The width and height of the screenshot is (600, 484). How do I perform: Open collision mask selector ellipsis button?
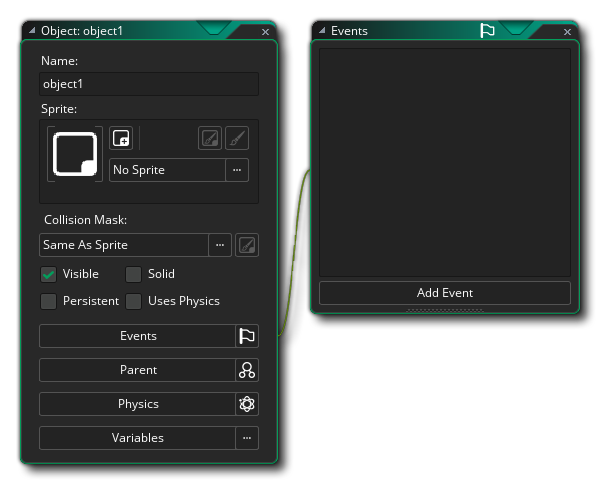[220, 245]
